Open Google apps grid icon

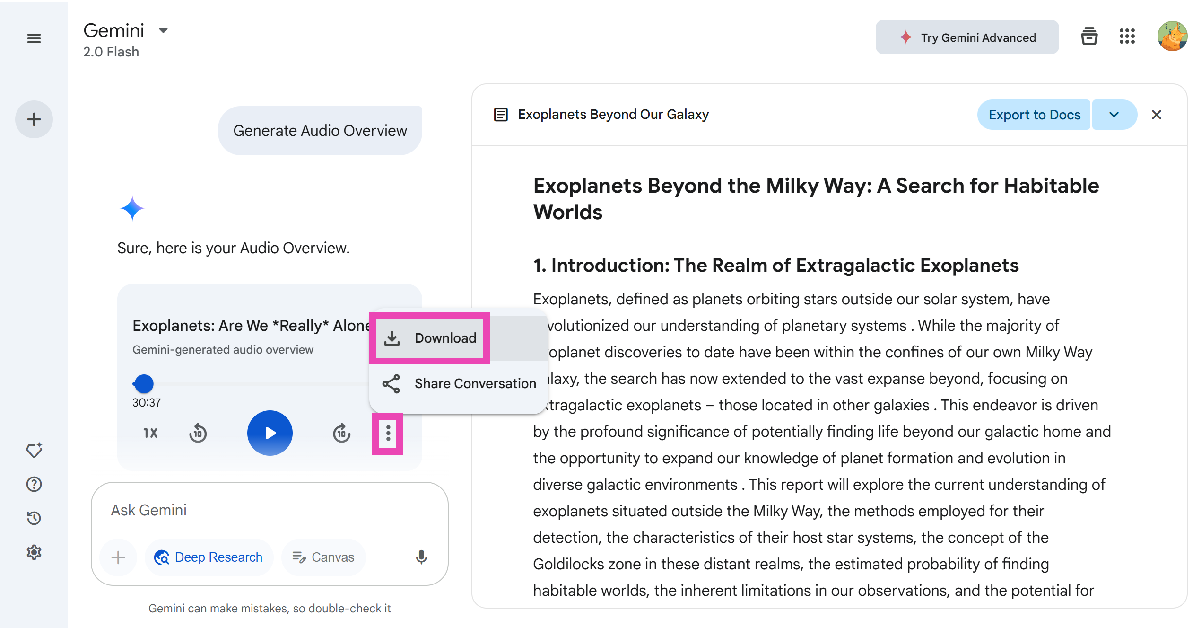(x=1127, y=37)
